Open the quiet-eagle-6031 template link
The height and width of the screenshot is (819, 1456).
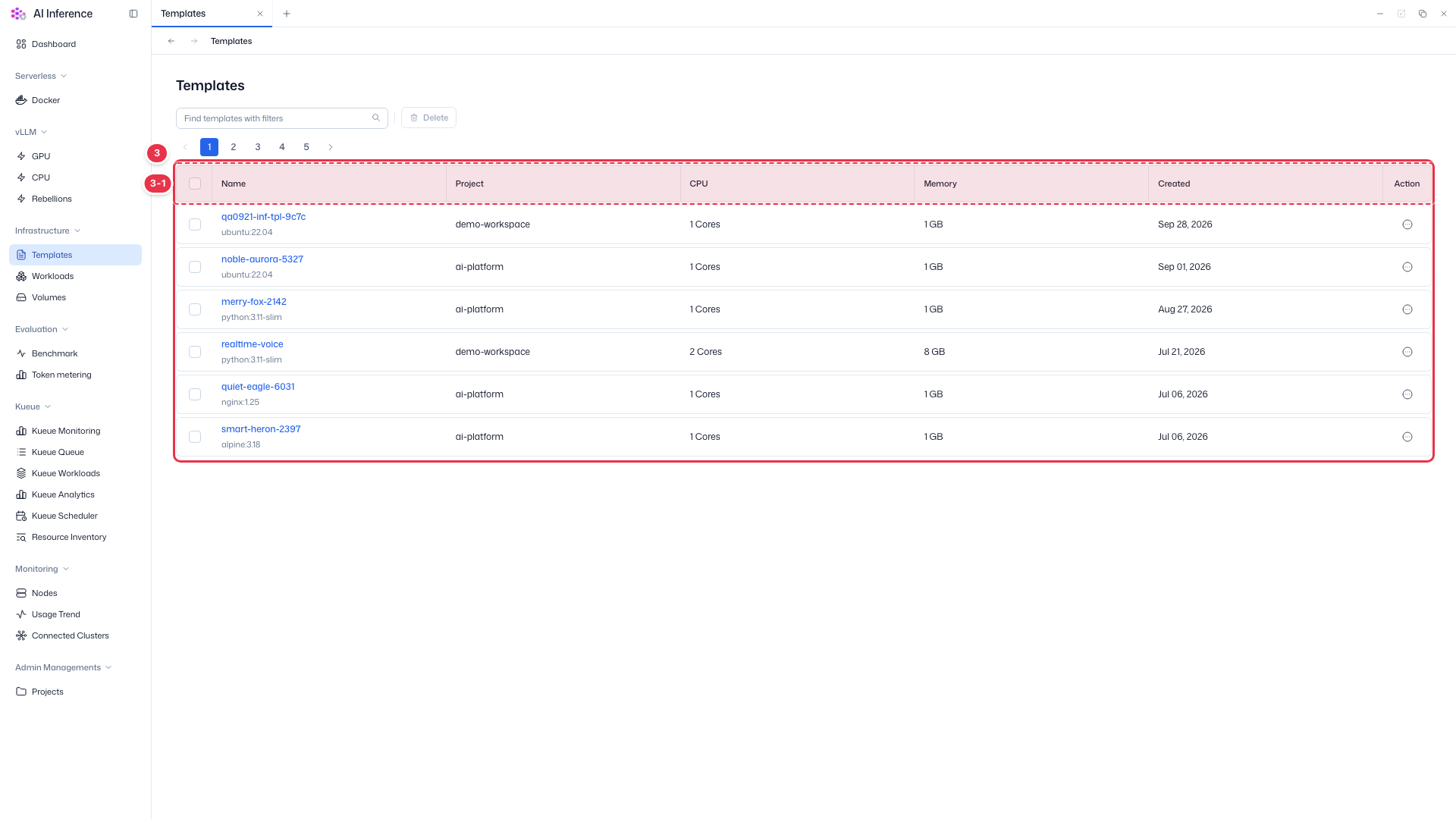click(258, 387)
